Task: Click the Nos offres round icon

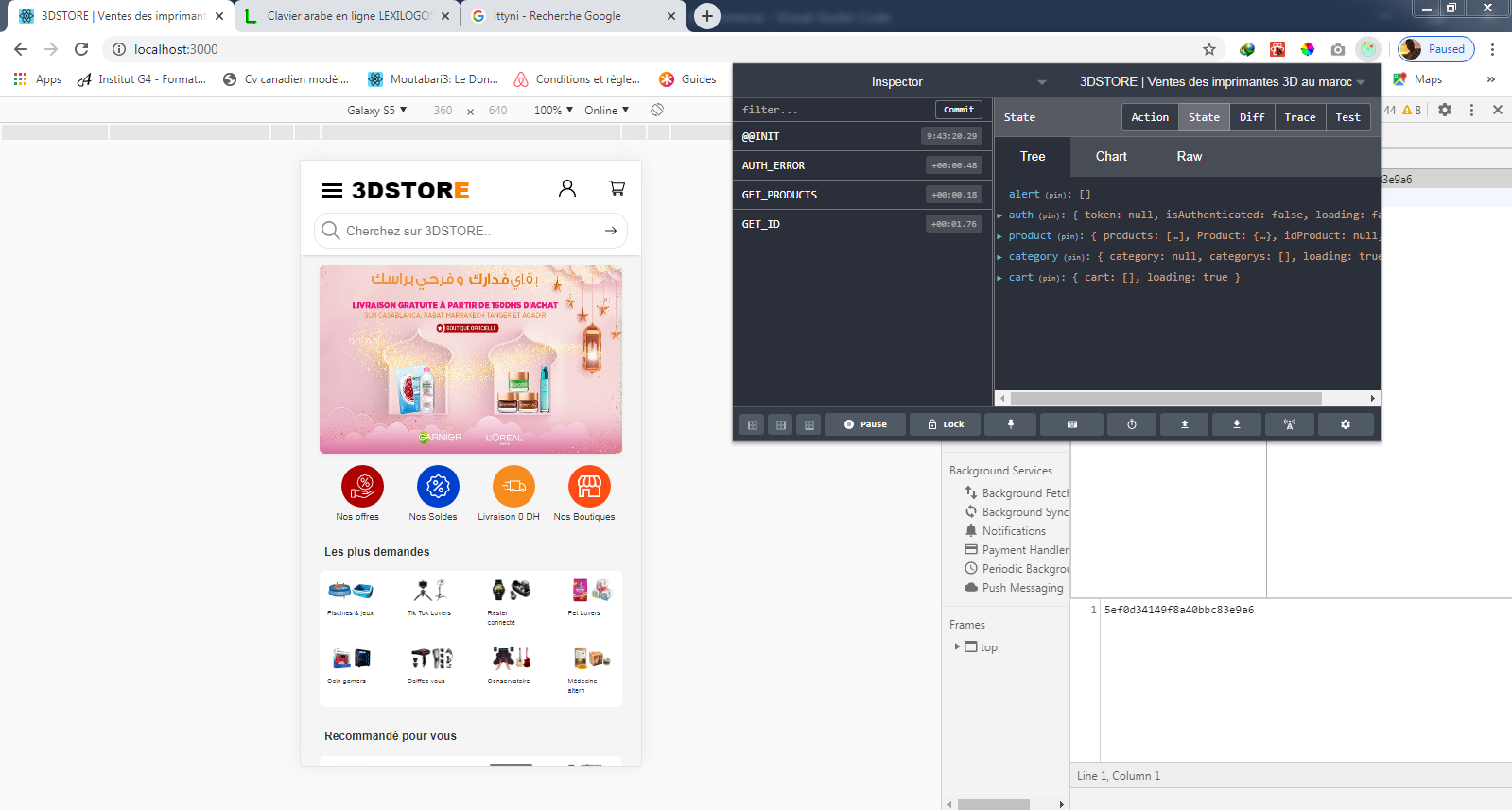Action: point(362,487)
